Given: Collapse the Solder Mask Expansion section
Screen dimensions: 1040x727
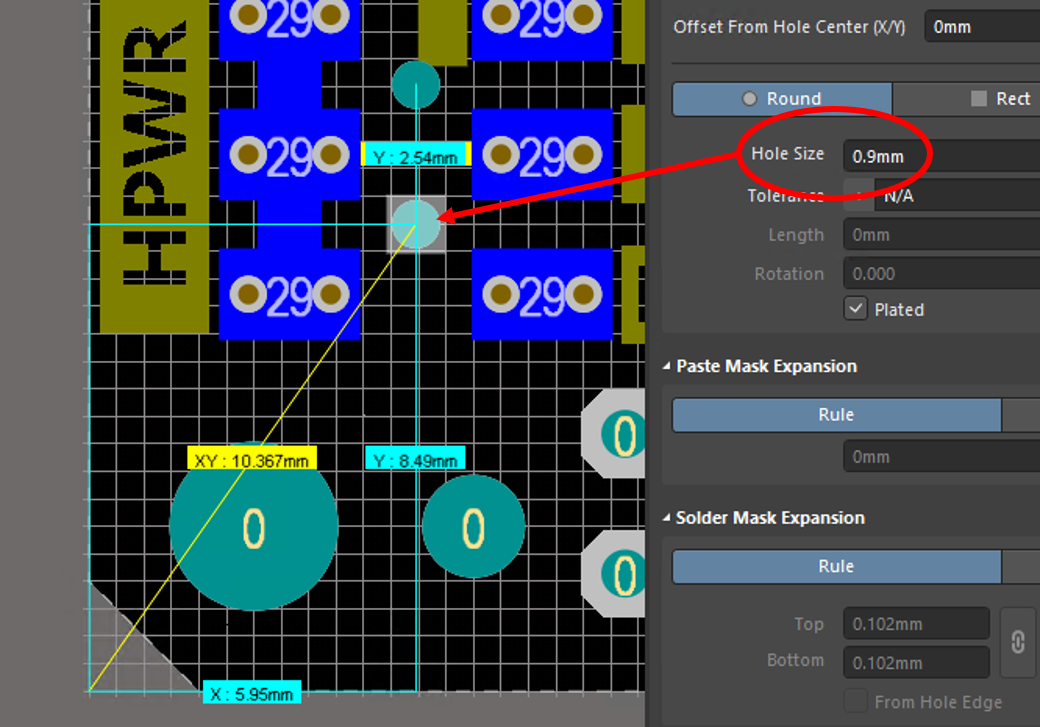Looking at the screenshot, I should 667,517.
